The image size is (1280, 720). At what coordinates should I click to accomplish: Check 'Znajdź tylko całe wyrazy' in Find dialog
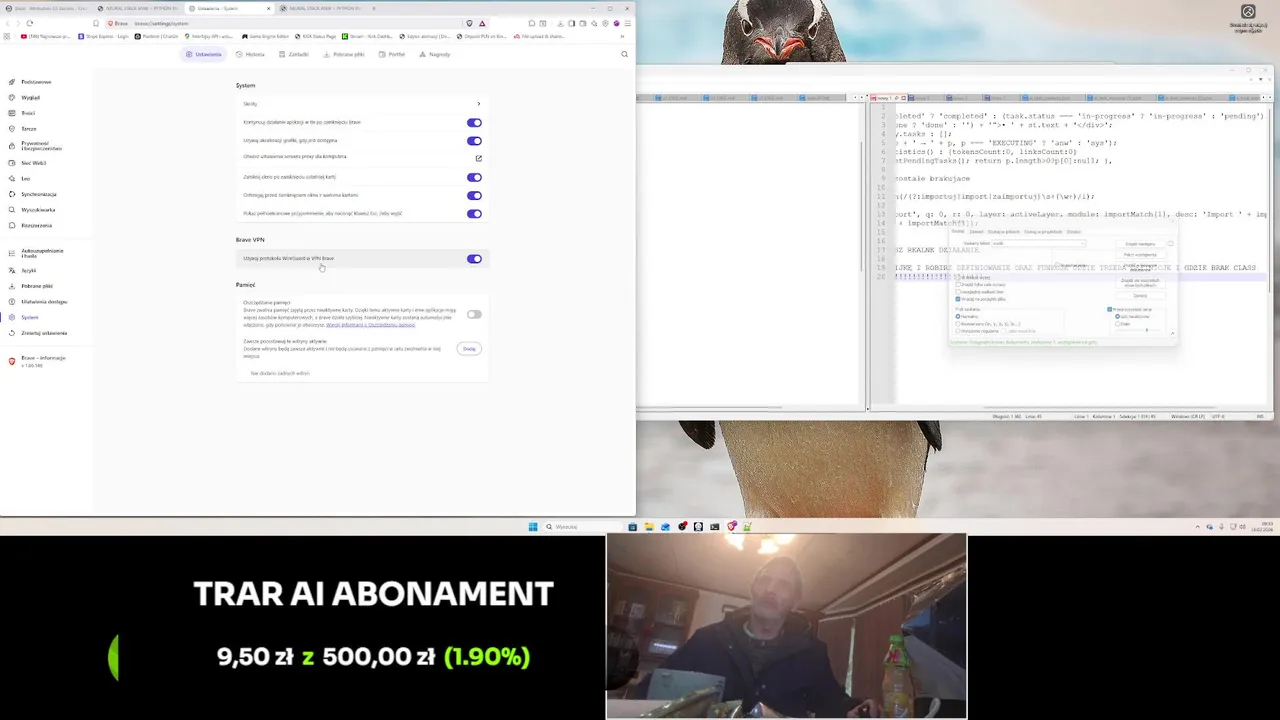pos(958,285)
